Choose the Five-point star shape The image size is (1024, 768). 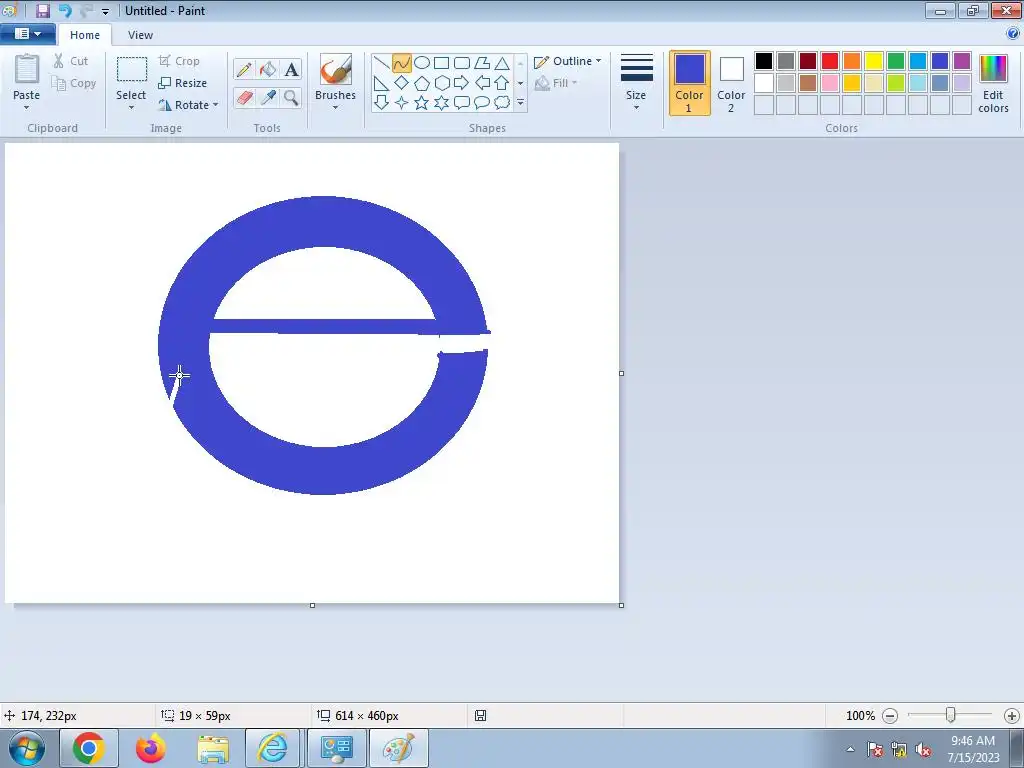click(x=422, y=103)
